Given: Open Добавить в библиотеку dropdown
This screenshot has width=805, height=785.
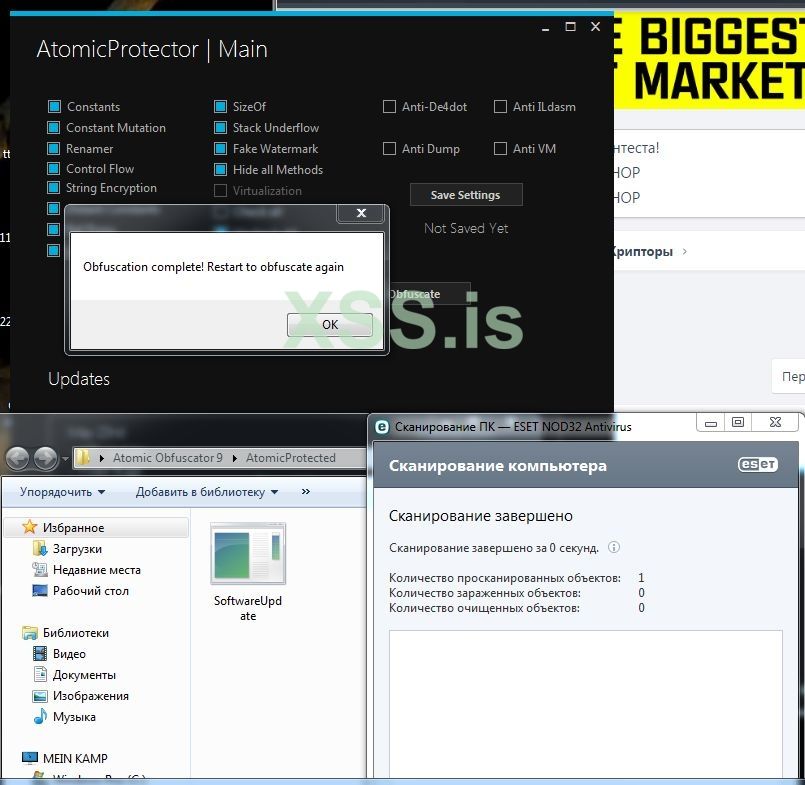Looking at the screenshot, I should (206, 492).
